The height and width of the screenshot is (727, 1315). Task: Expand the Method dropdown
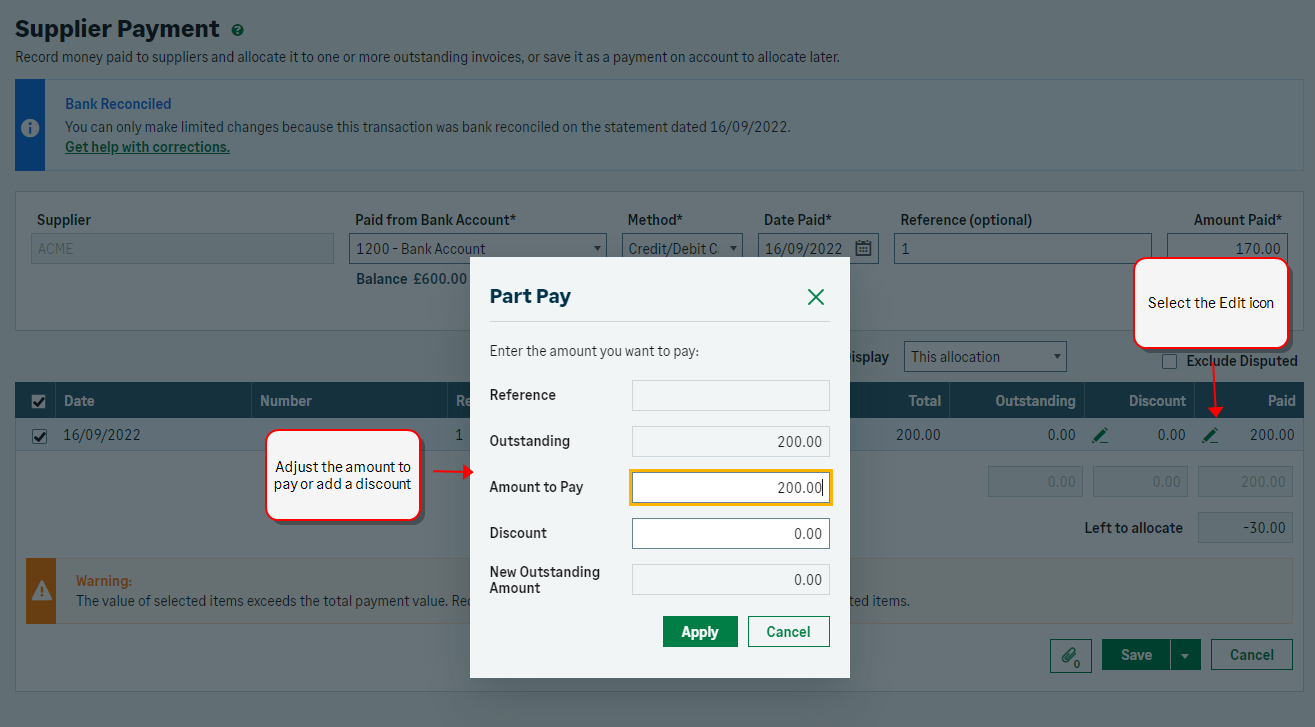click(x=682, y=248)
